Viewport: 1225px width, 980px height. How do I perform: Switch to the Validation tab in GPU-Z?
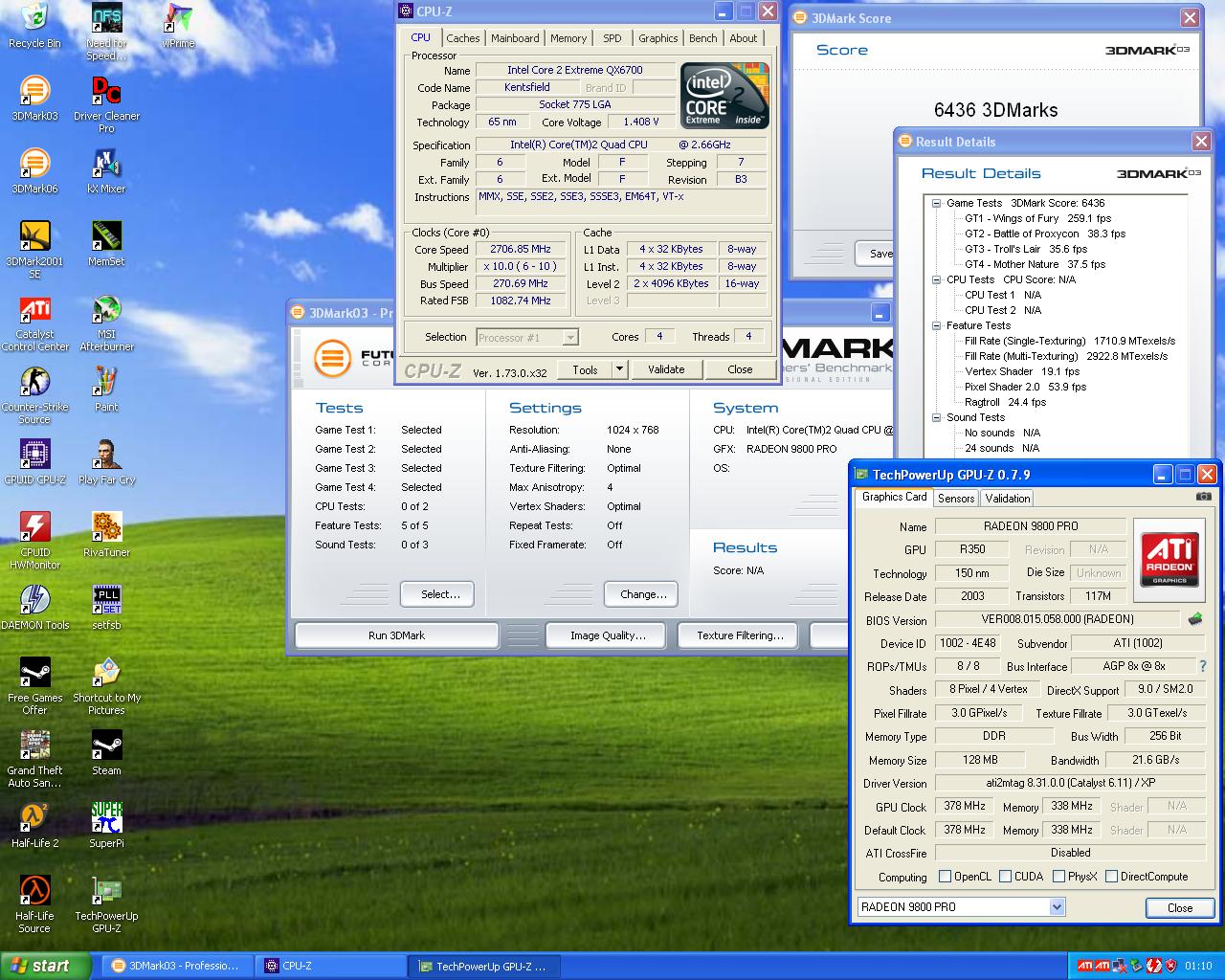(x=1008, y=498)
